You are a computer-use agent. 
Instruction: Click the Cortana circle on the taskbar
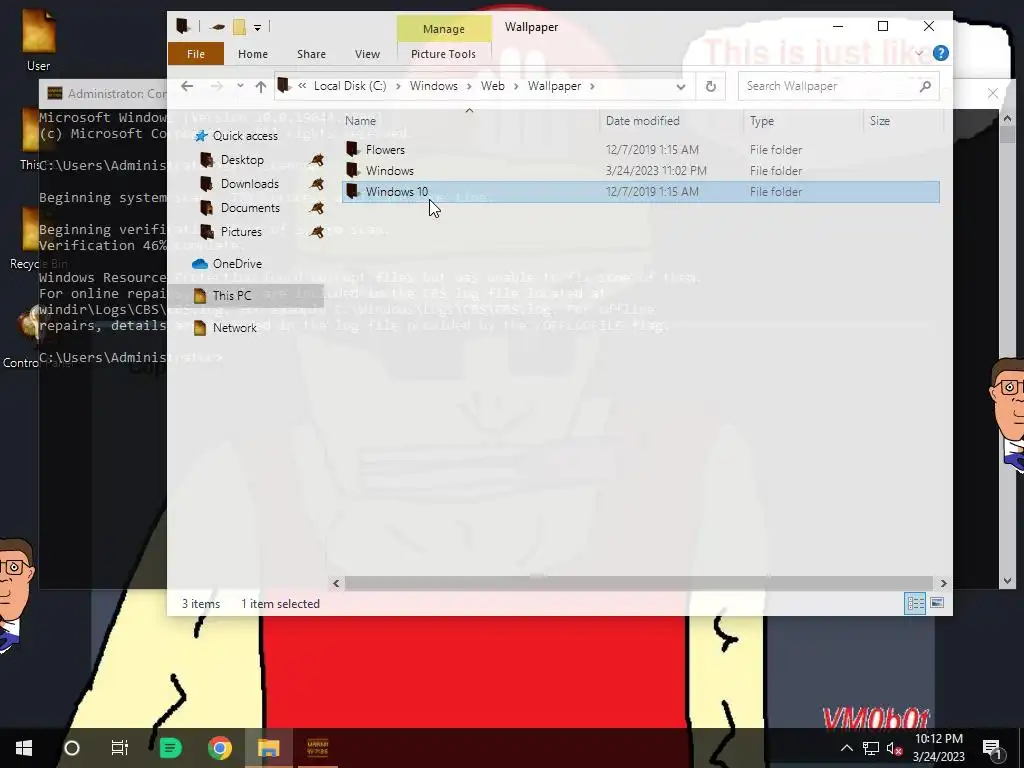tap(72, 748)
